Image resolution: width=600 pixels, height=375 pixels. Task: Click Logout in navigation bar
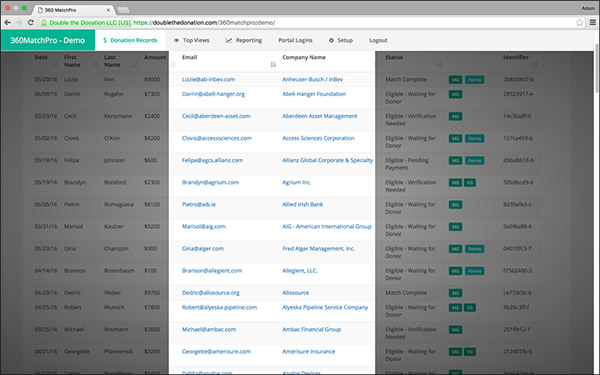click(378, 40)
